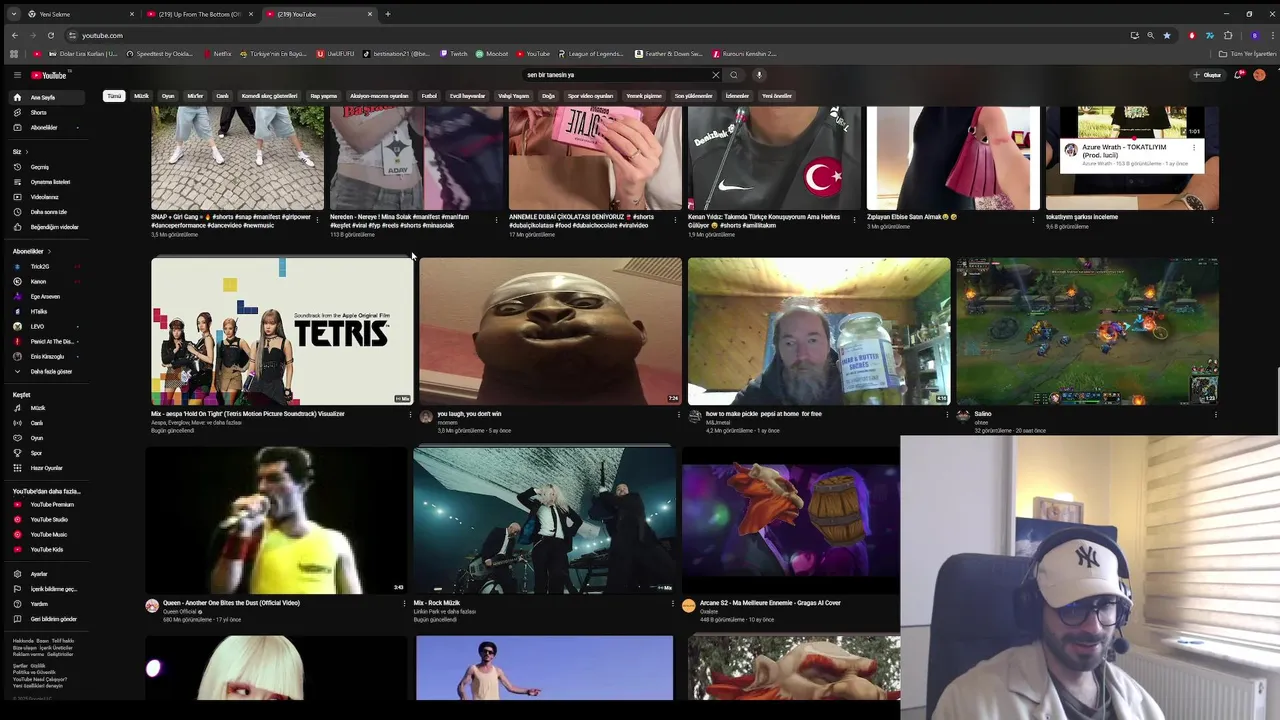Switch to the 'Up From The Bottom' tab
This screenshot has height=720, width=1280.
tap(198, 14)
